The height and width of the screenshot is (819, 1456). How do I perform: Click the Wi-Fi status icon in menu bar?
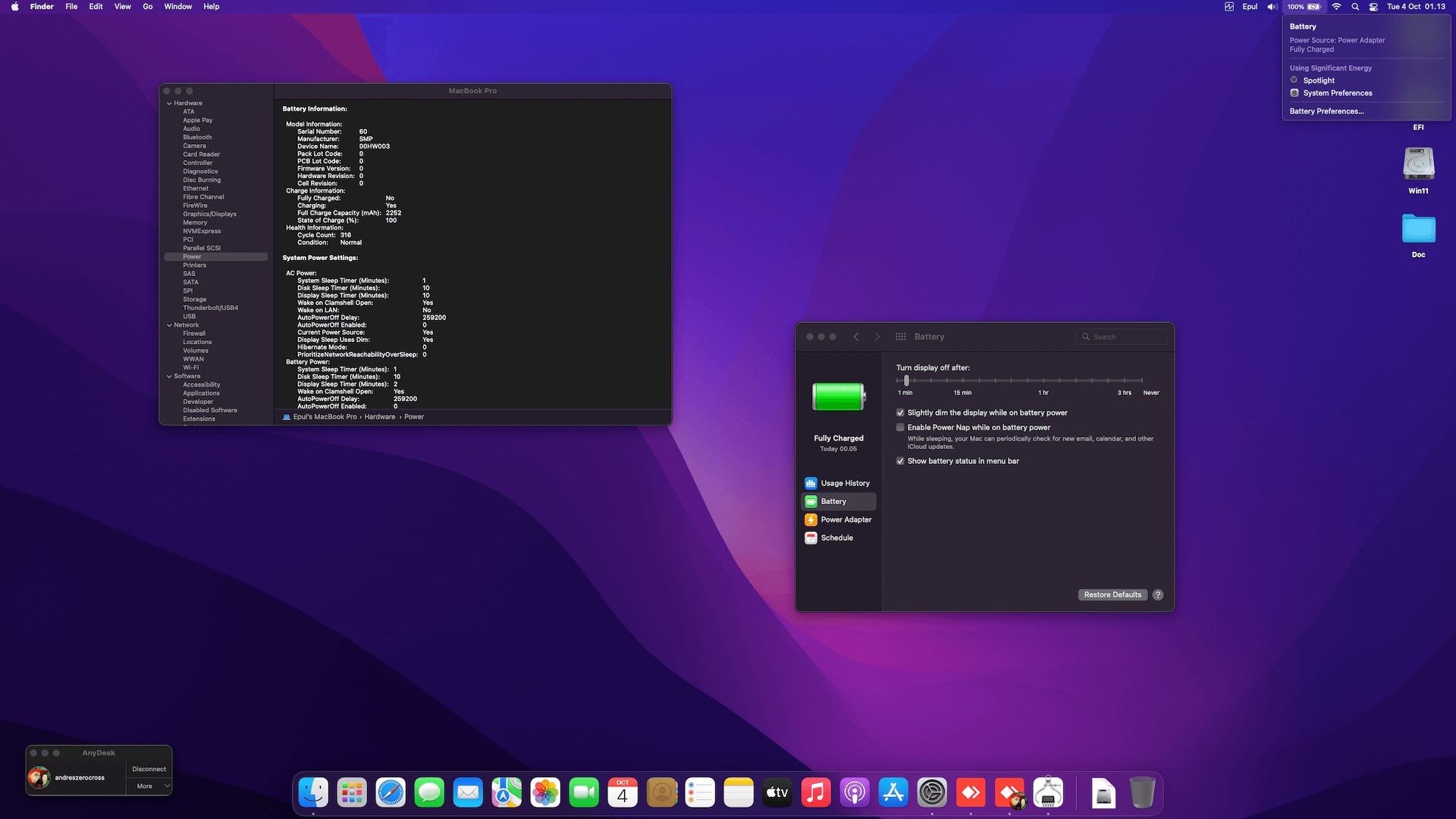pos(1336,7)
